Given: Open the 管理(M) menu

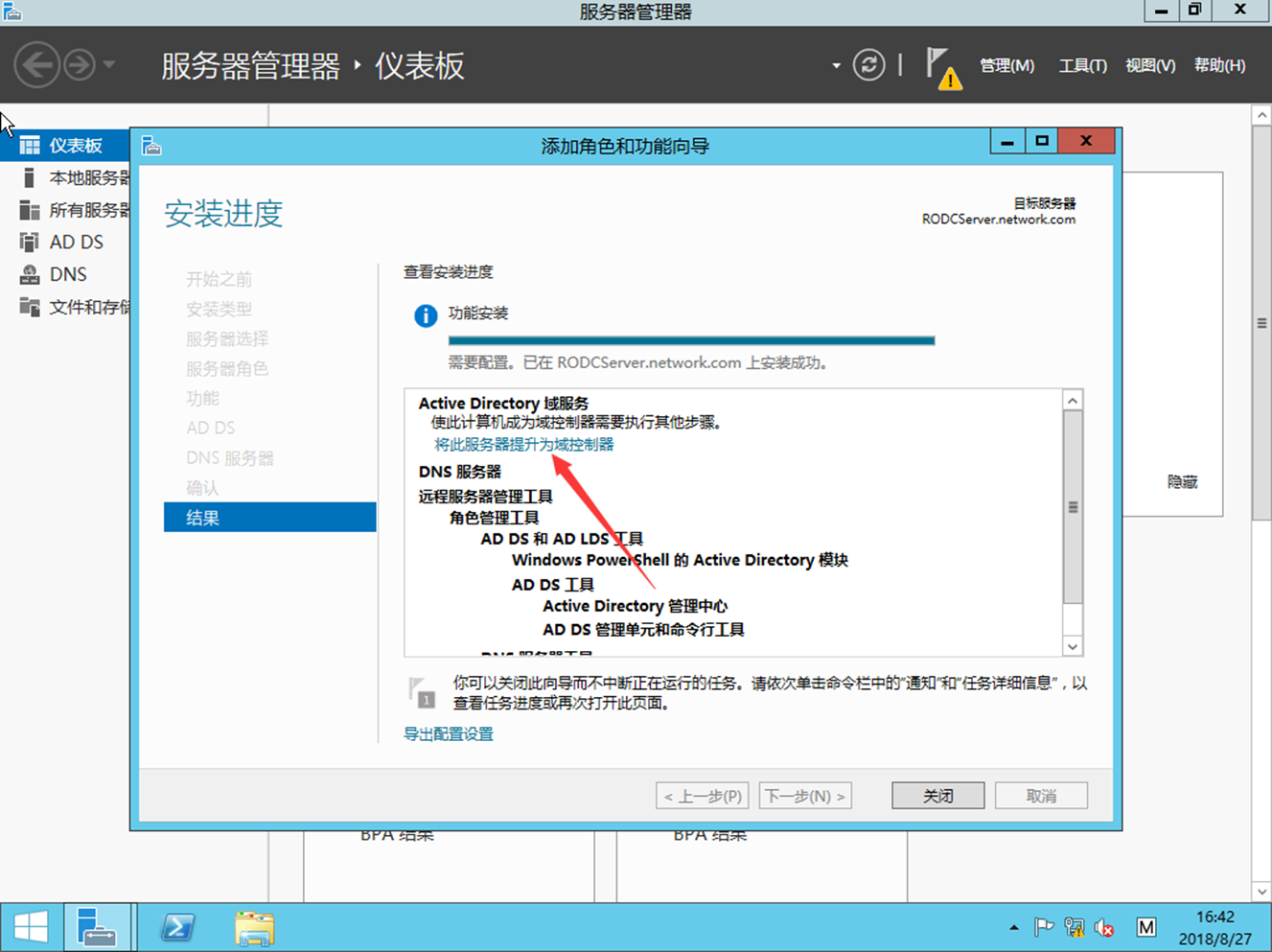Looking at the screenshot, I should pos(1006,65).
